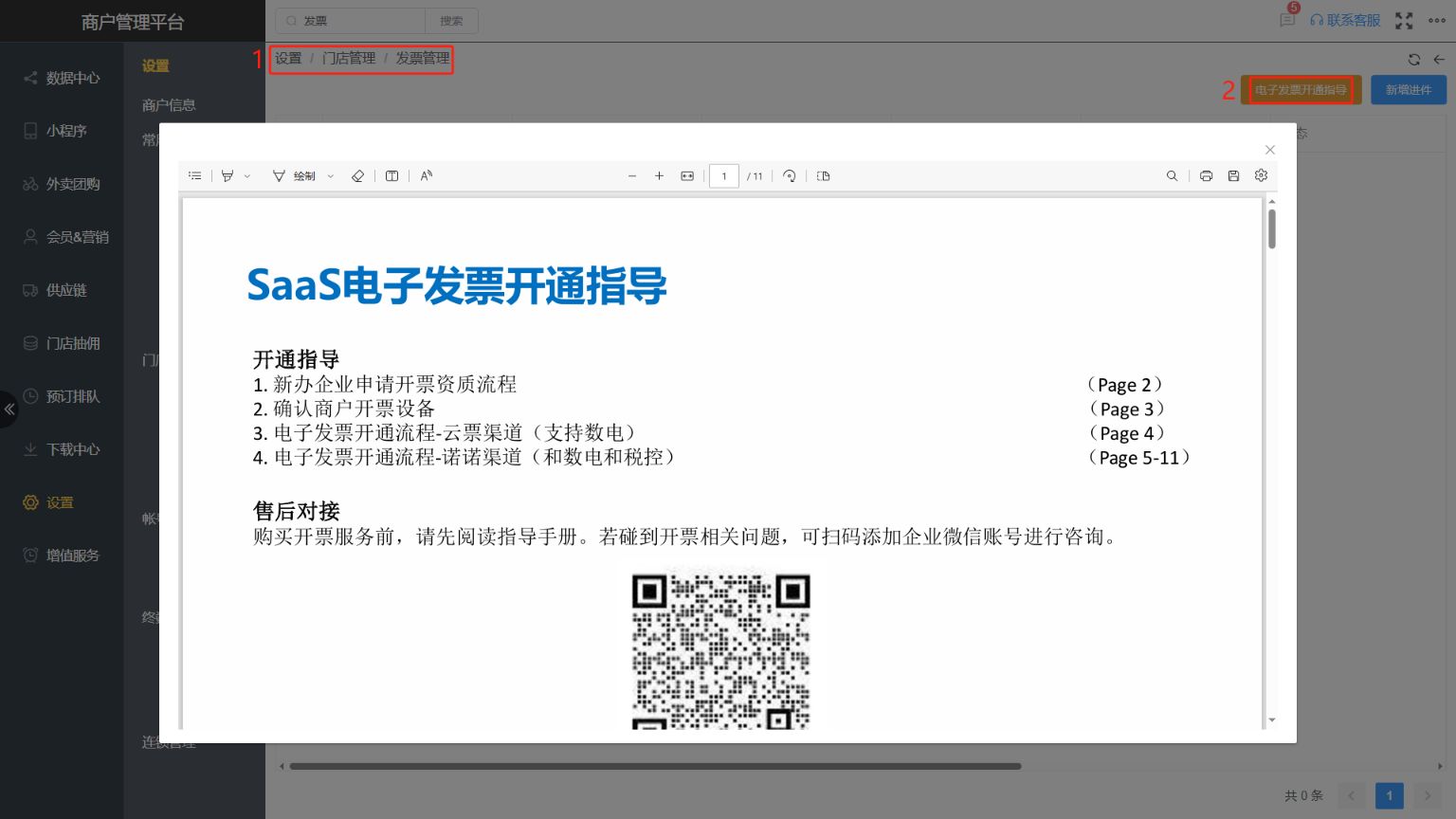
Task: Expand highlight tool options arrow
Action: (x=247, y=176)
